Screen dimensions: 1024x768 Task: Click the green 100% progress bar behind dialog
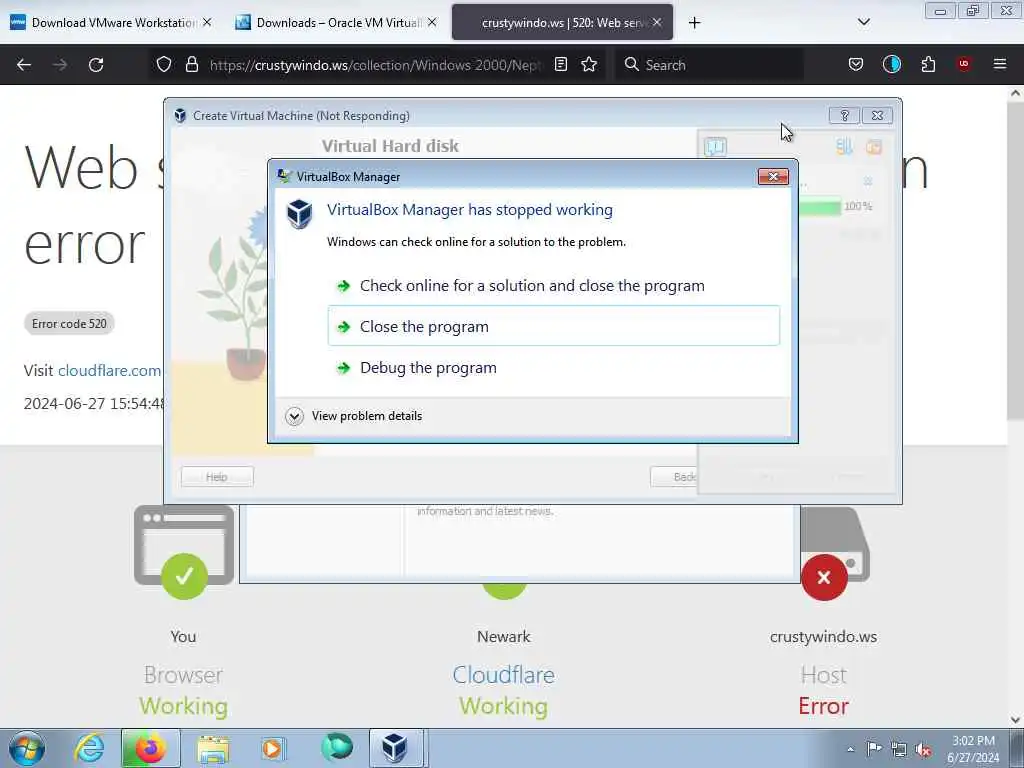(x=820, y=207)
